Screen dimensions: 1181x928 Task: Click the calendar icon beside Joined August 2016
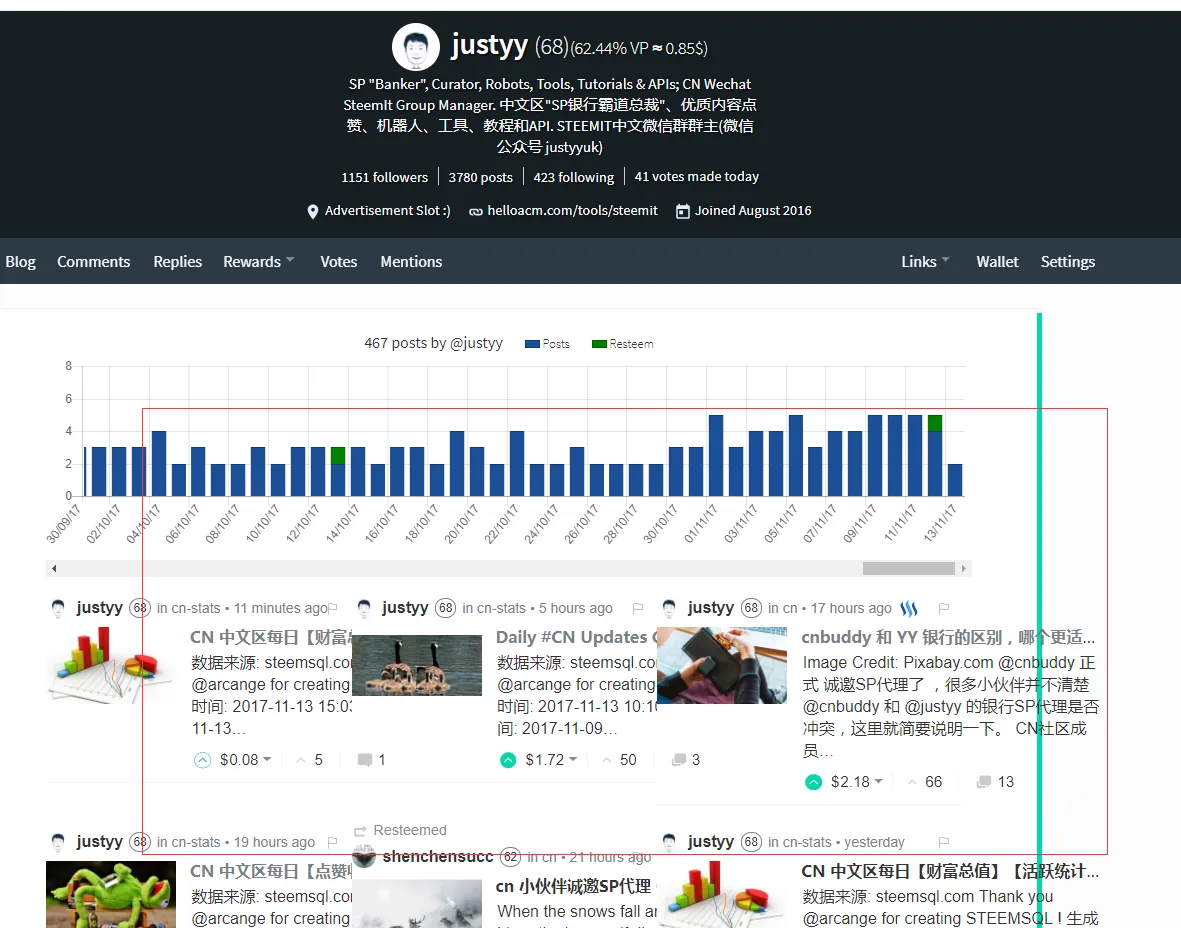[682, 211]
